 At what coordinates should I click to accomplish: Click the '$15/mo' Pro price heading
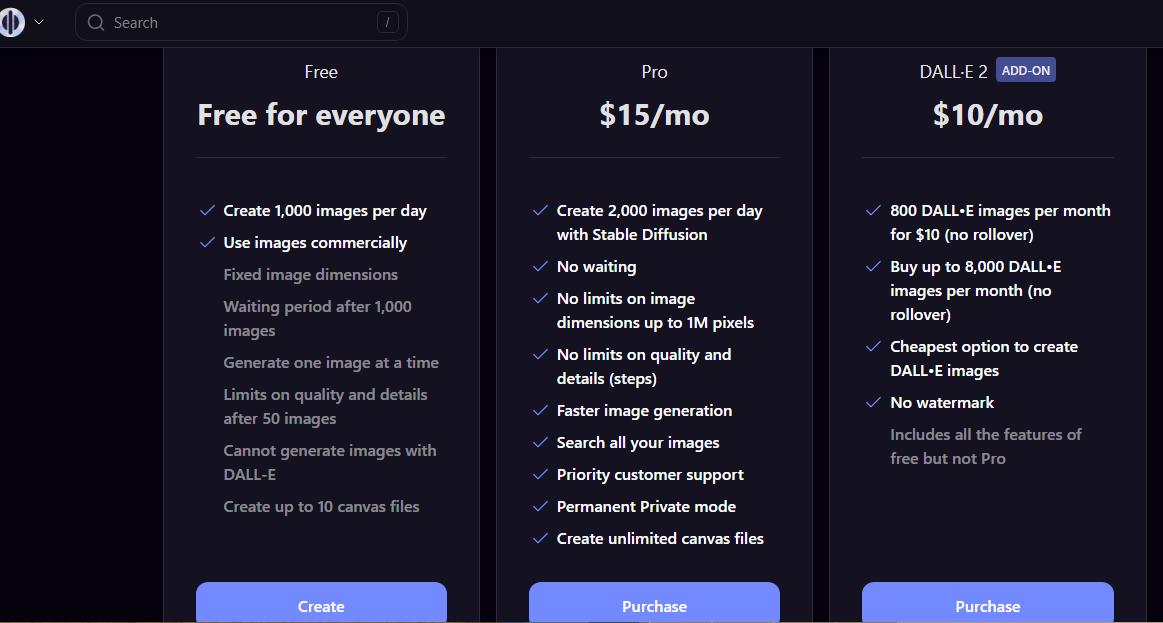coord(654,115)
